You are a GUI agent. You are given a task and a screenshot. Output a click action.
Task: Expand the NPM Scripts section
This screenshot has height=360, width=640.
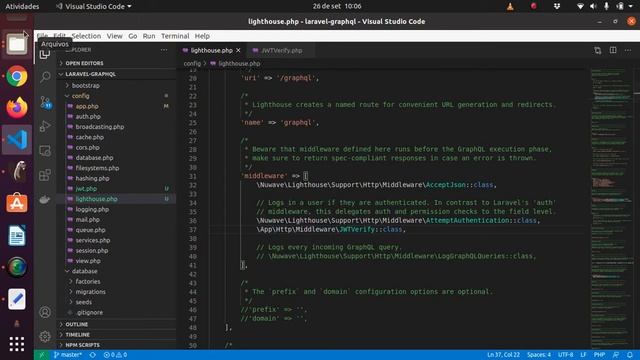tap(116, 345)
